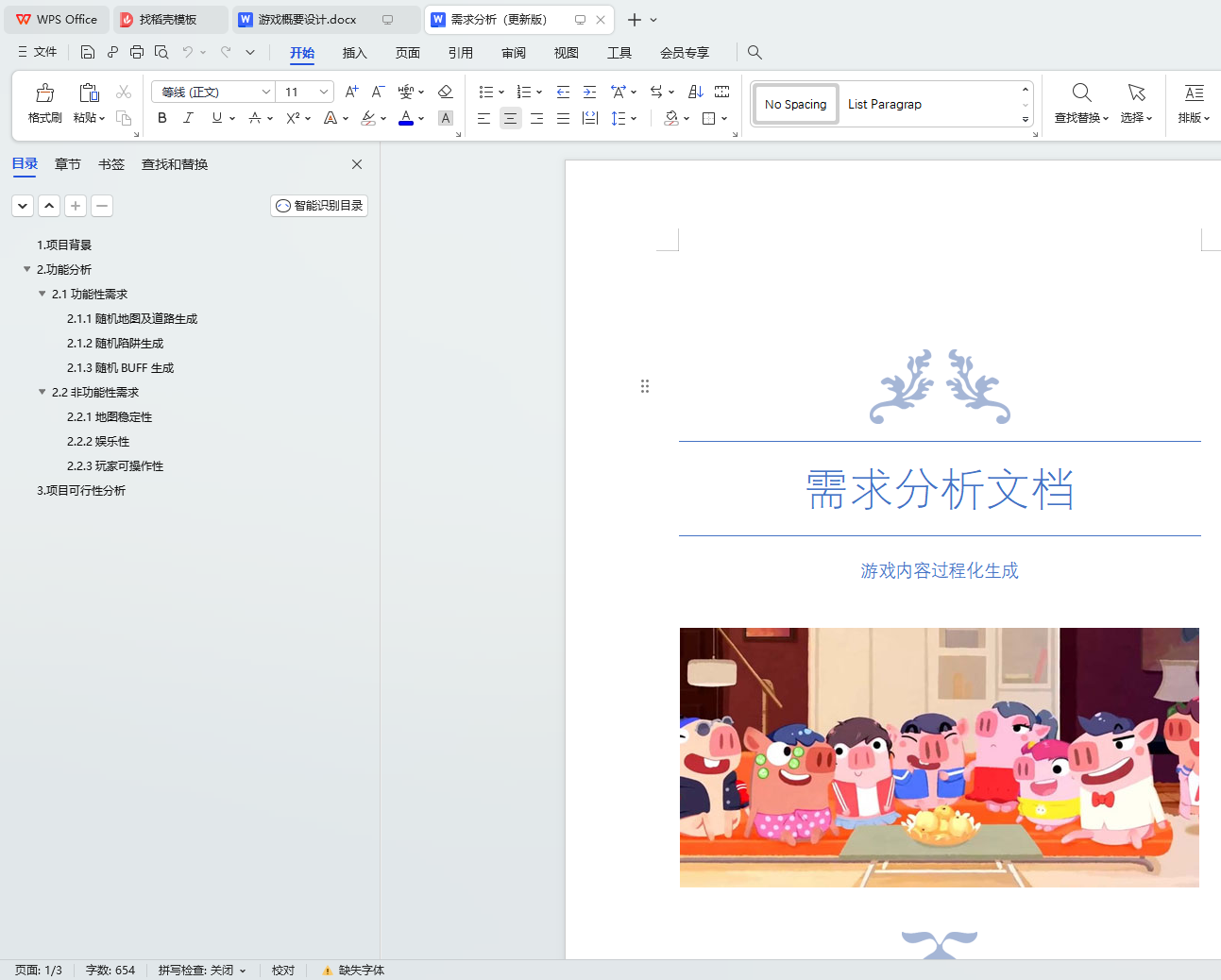Click the Sort icon in paragraph group
This screenshot has height=980, width=1221.
pos(696,92)
